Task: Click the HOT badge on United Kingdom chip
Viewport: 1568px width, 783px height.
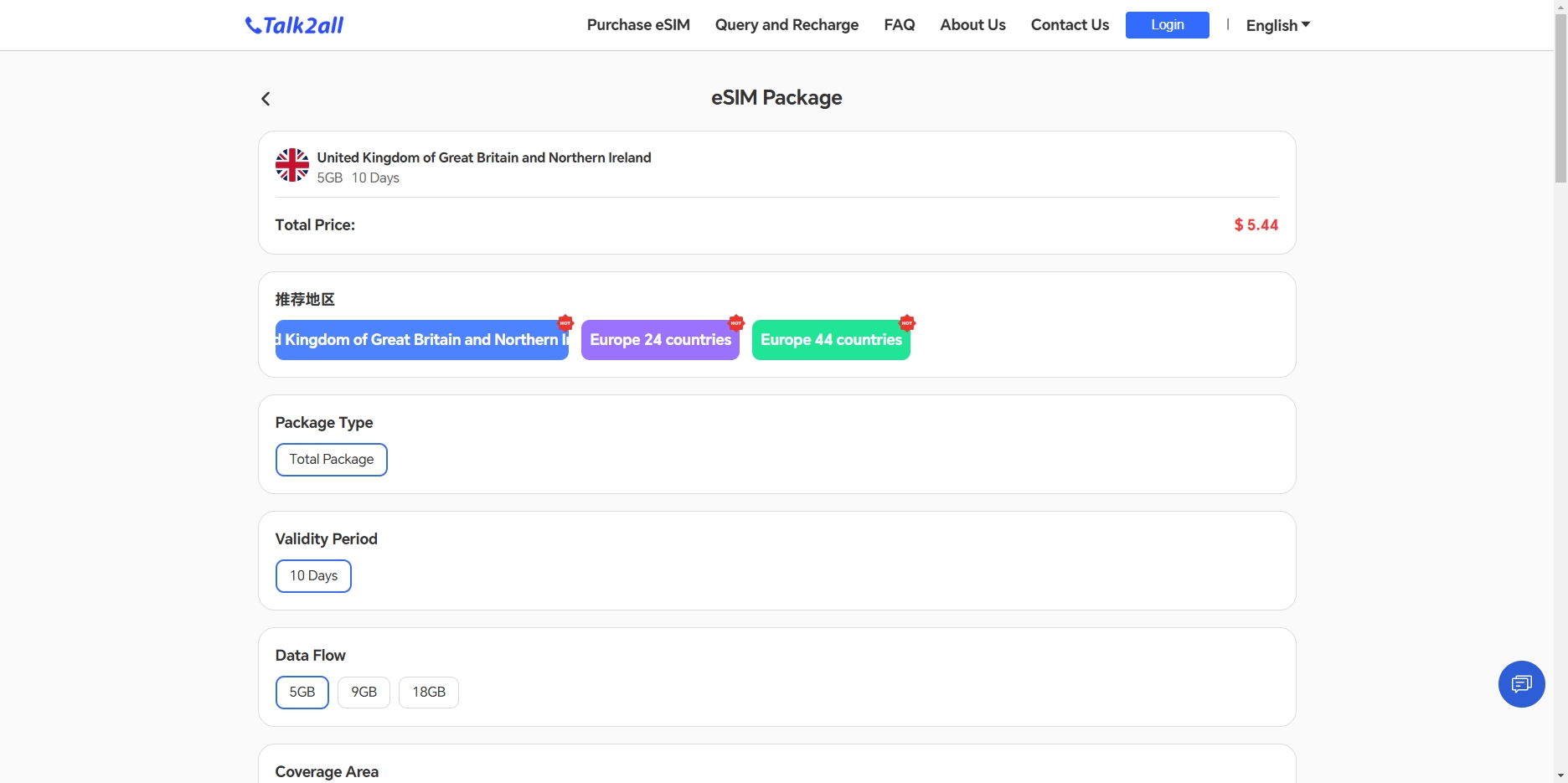Action: point(565,322)
